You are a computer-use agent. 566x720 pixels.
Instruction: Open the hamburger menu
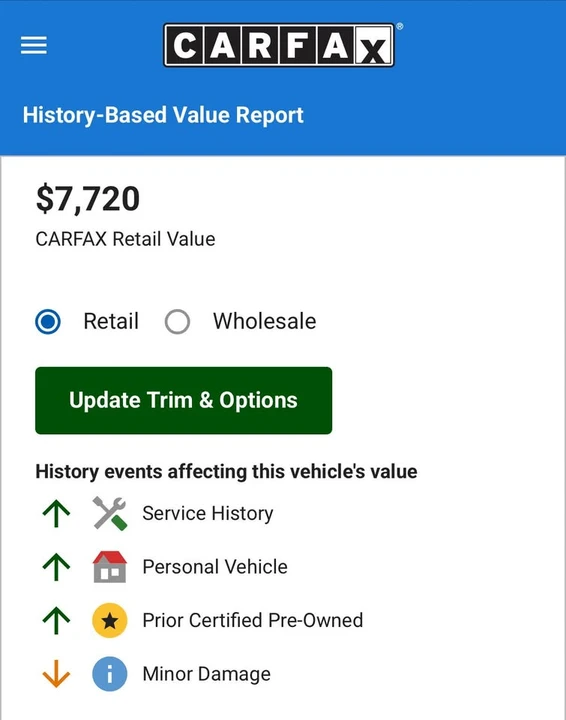[x=34, y=45]
